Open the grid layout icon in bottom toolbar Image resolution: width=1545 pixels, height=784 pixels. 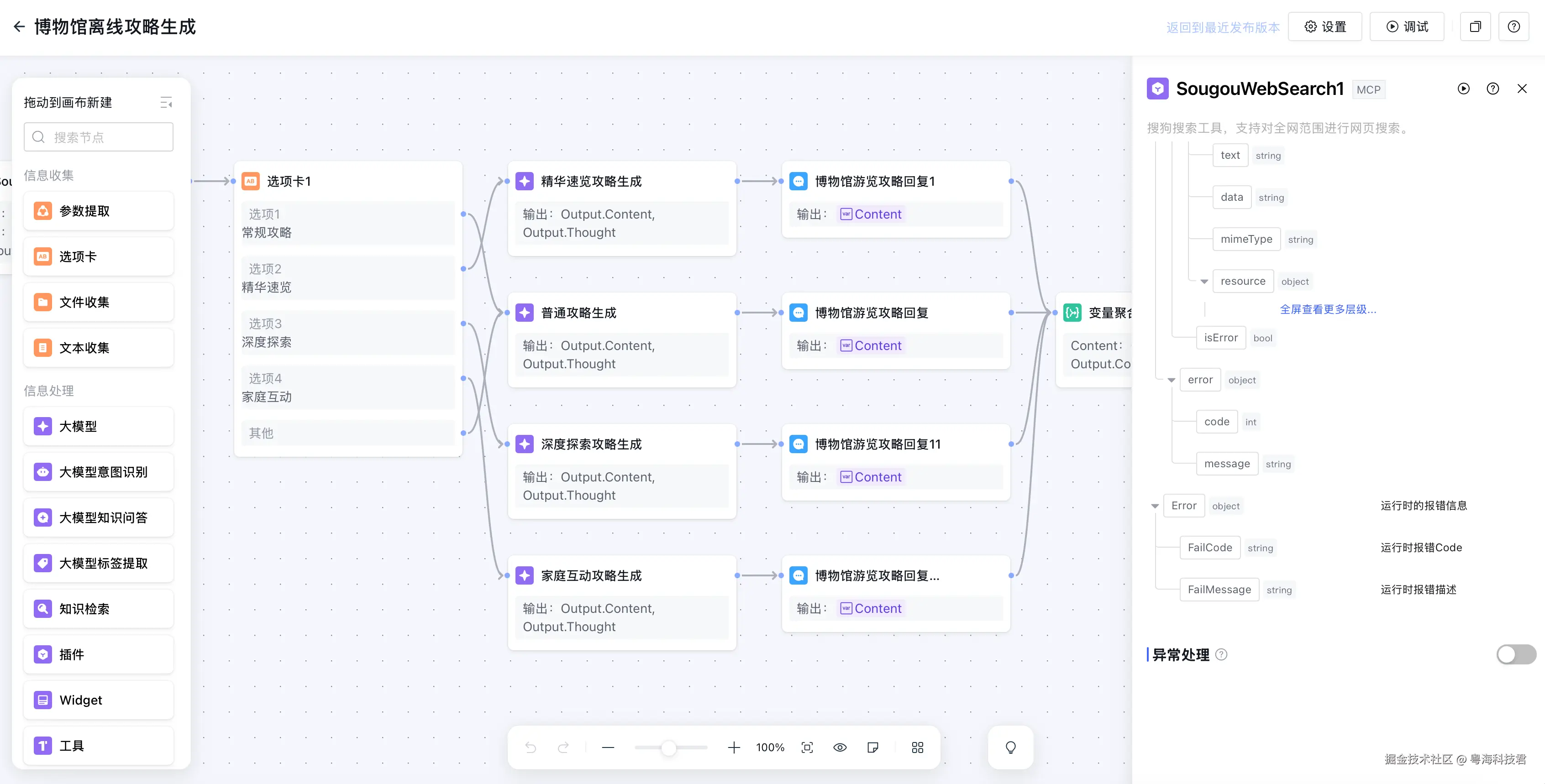(x=917, y=747)
